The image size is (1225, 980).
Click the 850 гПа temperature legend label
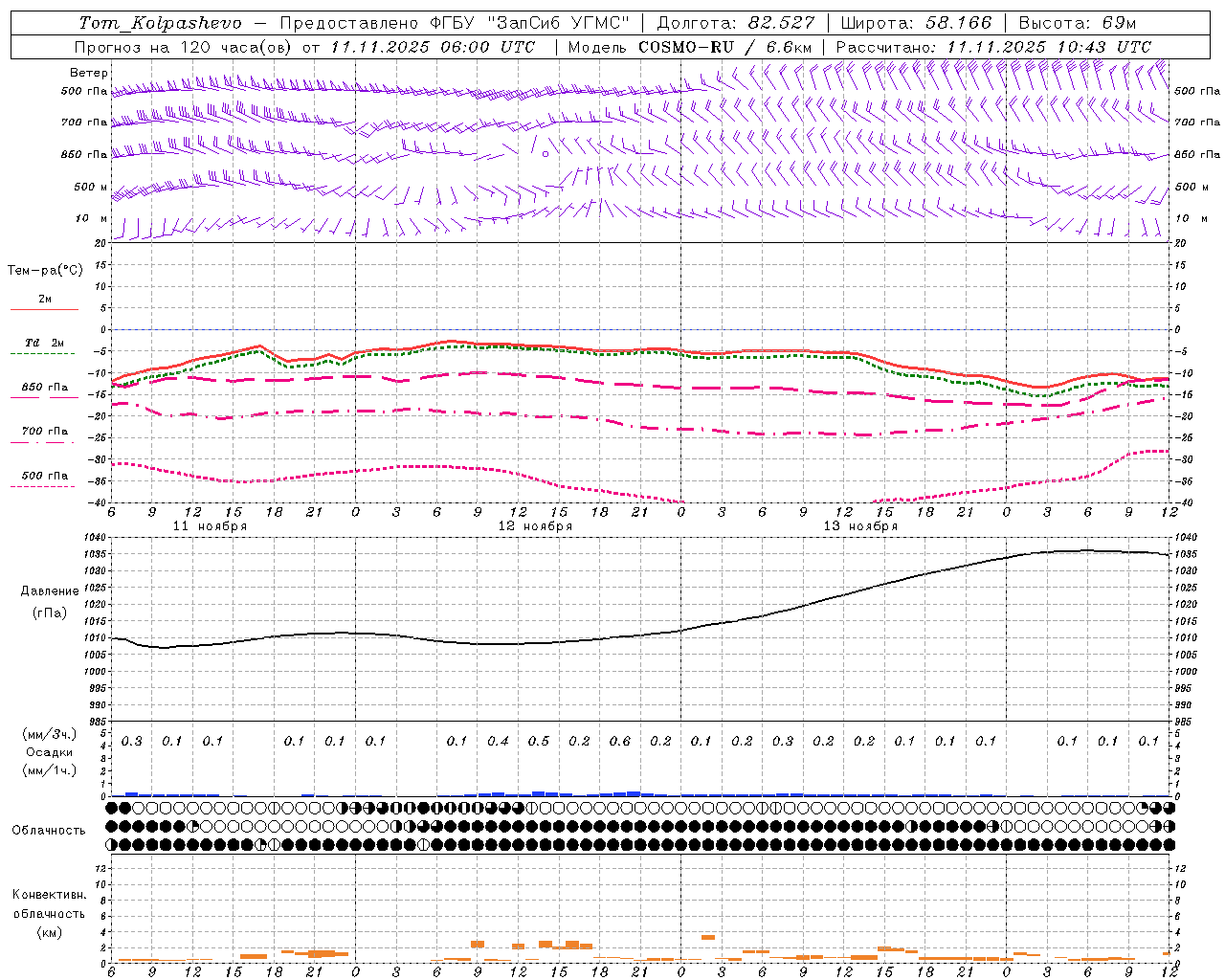45,388
